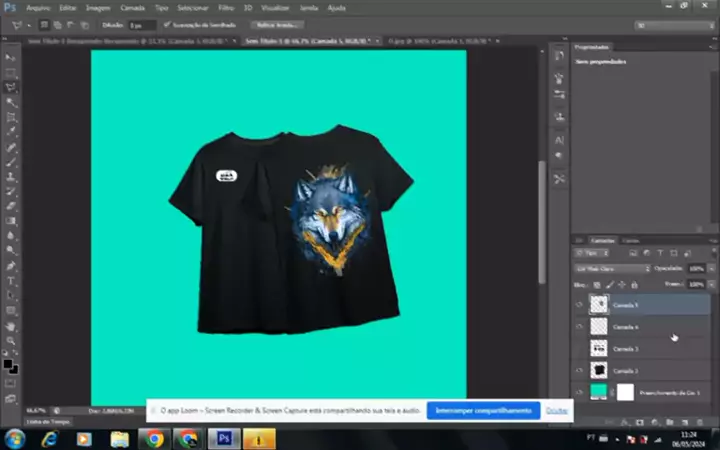
Task: Expand the Opacidade percentage dropdown arrow
Action: pos(710,269)
